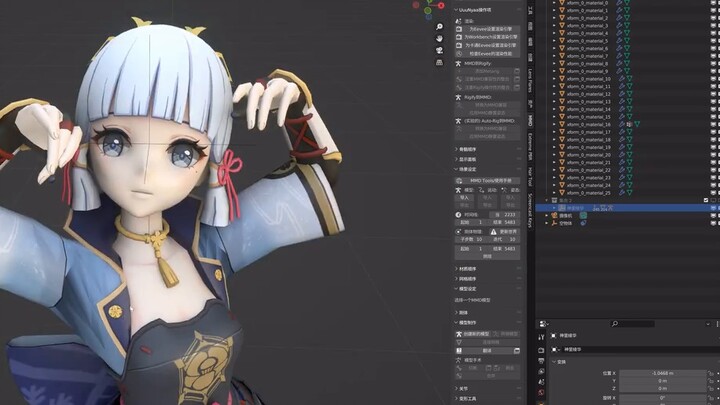Viewport: 720px width, 405px height.
Task: Click mesh icon of xform_0_material_5 in outliner
Action: click(x=562, y=41)
